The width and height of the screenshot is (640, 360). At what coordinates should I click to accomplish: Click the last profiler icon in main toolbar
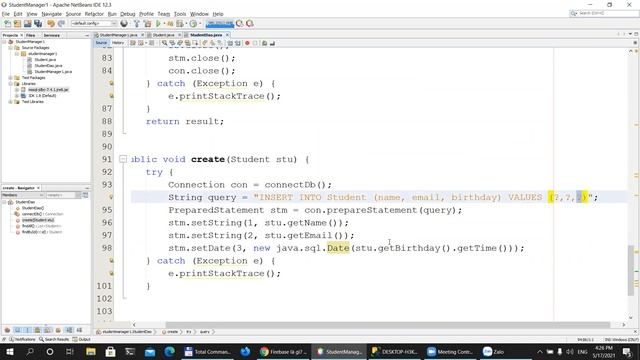coord(250,24)
